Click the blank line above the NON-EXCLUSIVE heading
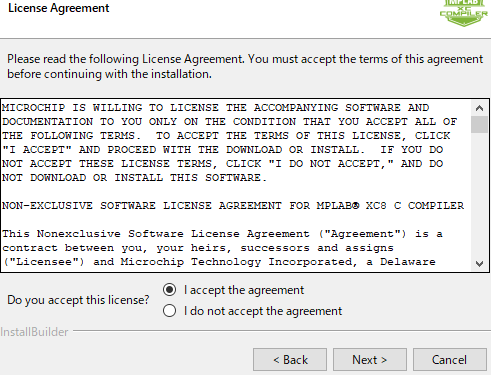Viewport: 491px width, 375px height. tap(236, 192)
